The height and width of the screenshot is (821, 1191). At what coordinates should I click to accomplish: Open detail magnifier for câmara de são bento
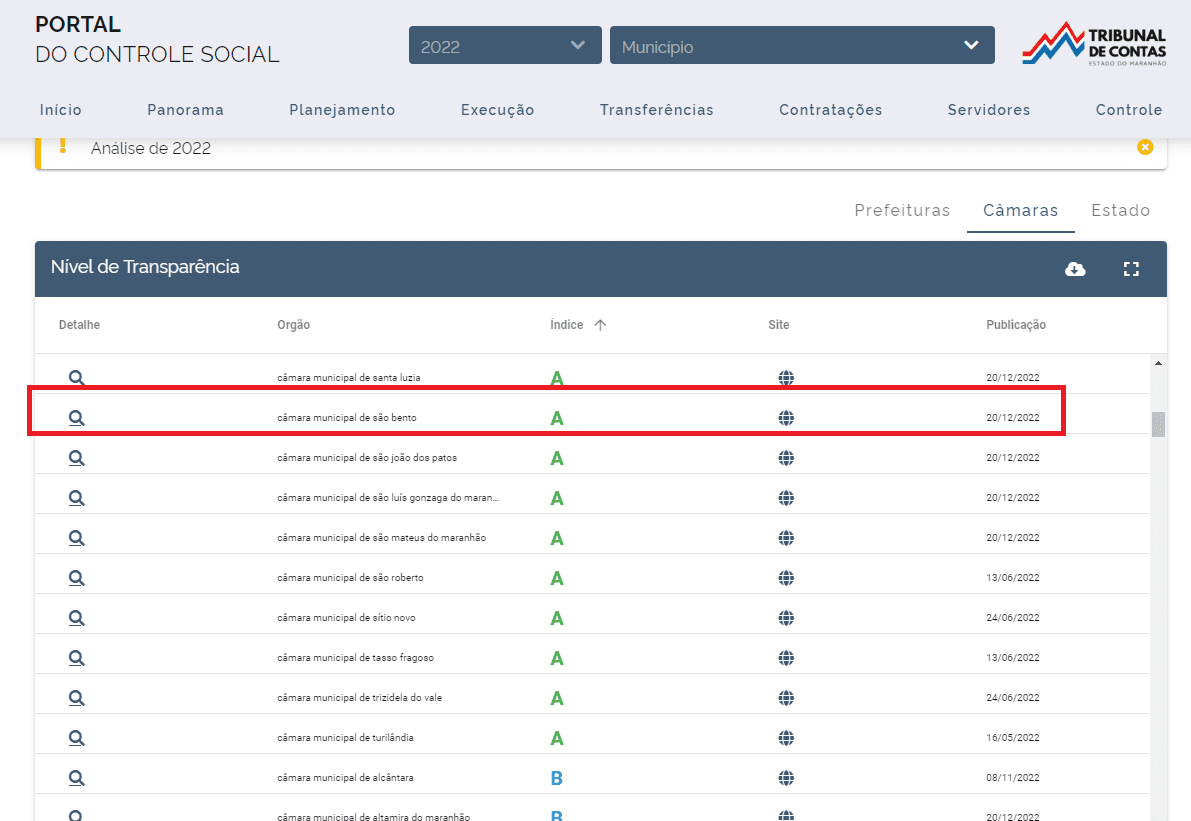pyautogui.click(x=77, y=418)
